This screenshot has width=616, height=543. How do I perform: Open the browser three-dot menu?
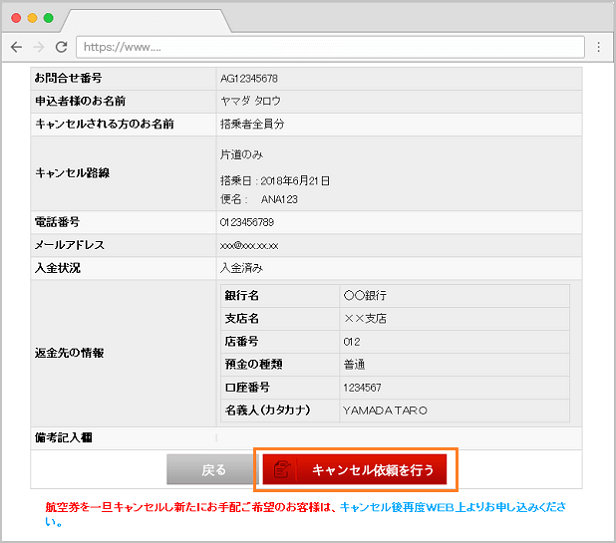click(x=596, y=47)
